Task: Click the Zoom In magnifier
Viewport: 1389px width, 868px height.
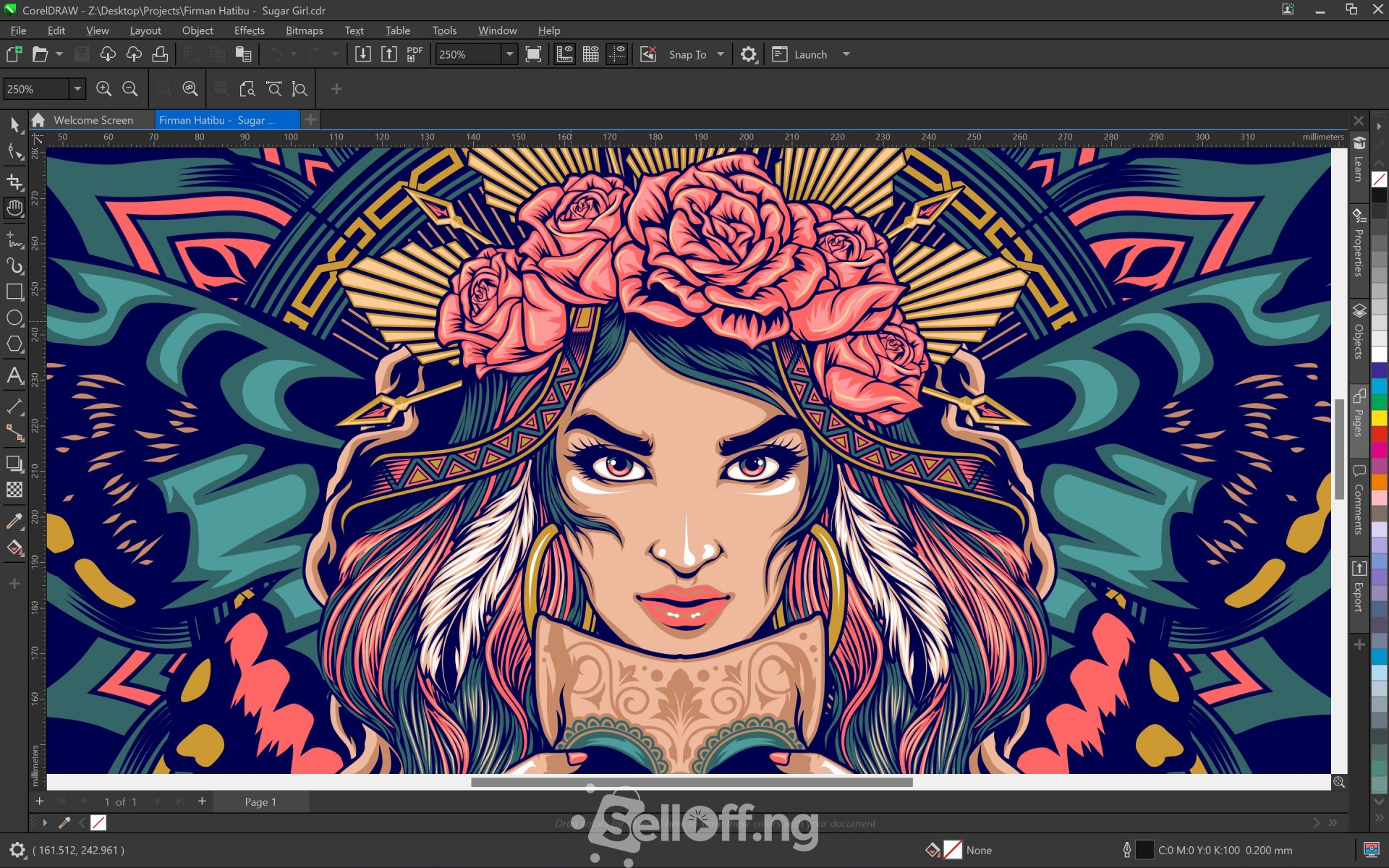Action: pyautogui.click(x=103, y=88)
